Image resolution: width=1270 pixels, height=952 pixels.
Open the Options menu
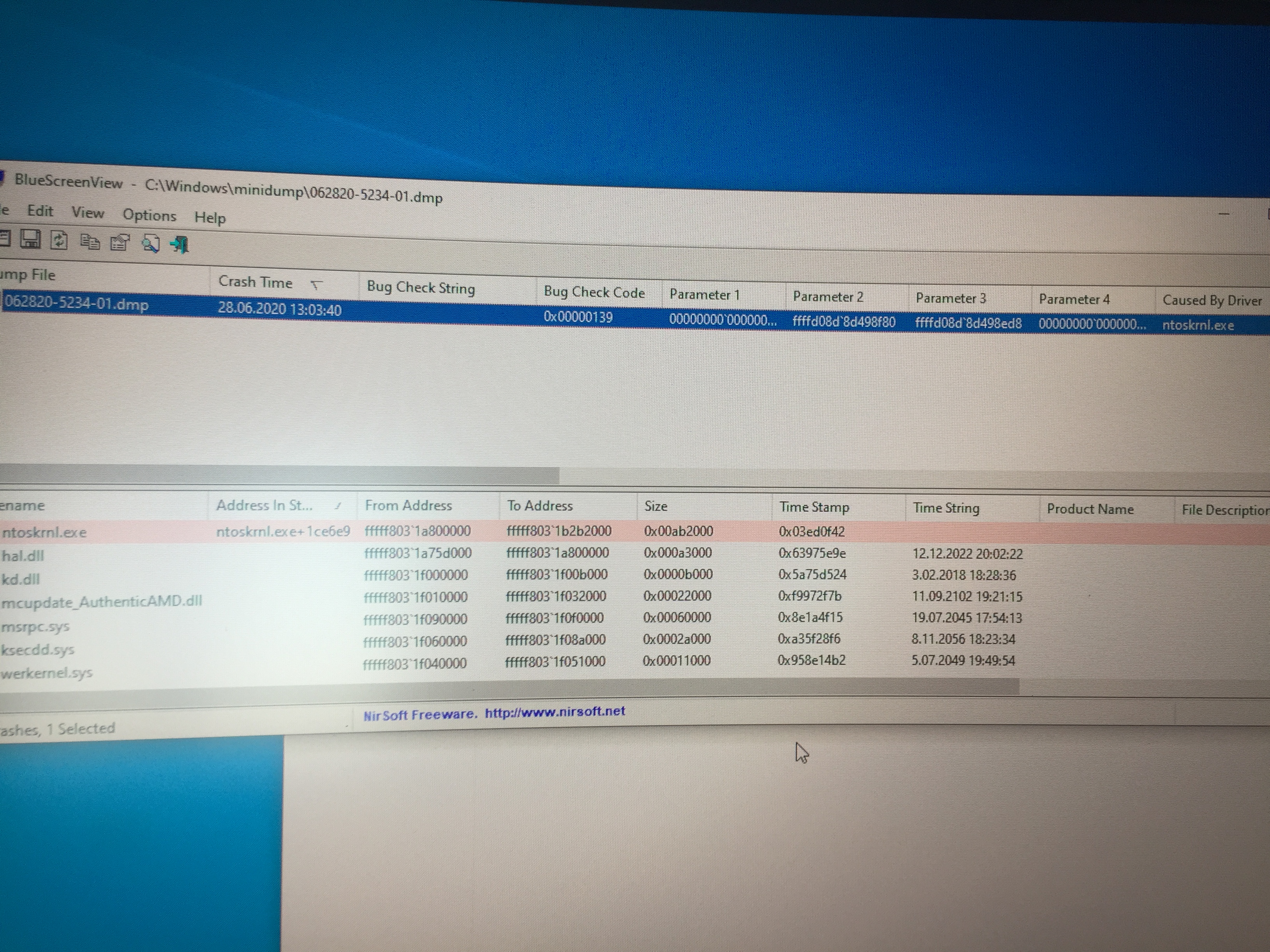[149, 216]
